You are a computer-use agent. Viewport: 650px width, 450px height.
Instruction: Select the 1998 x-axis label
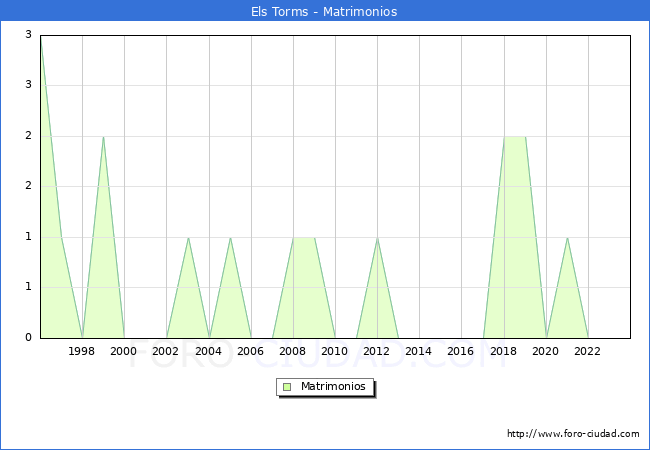82,351
